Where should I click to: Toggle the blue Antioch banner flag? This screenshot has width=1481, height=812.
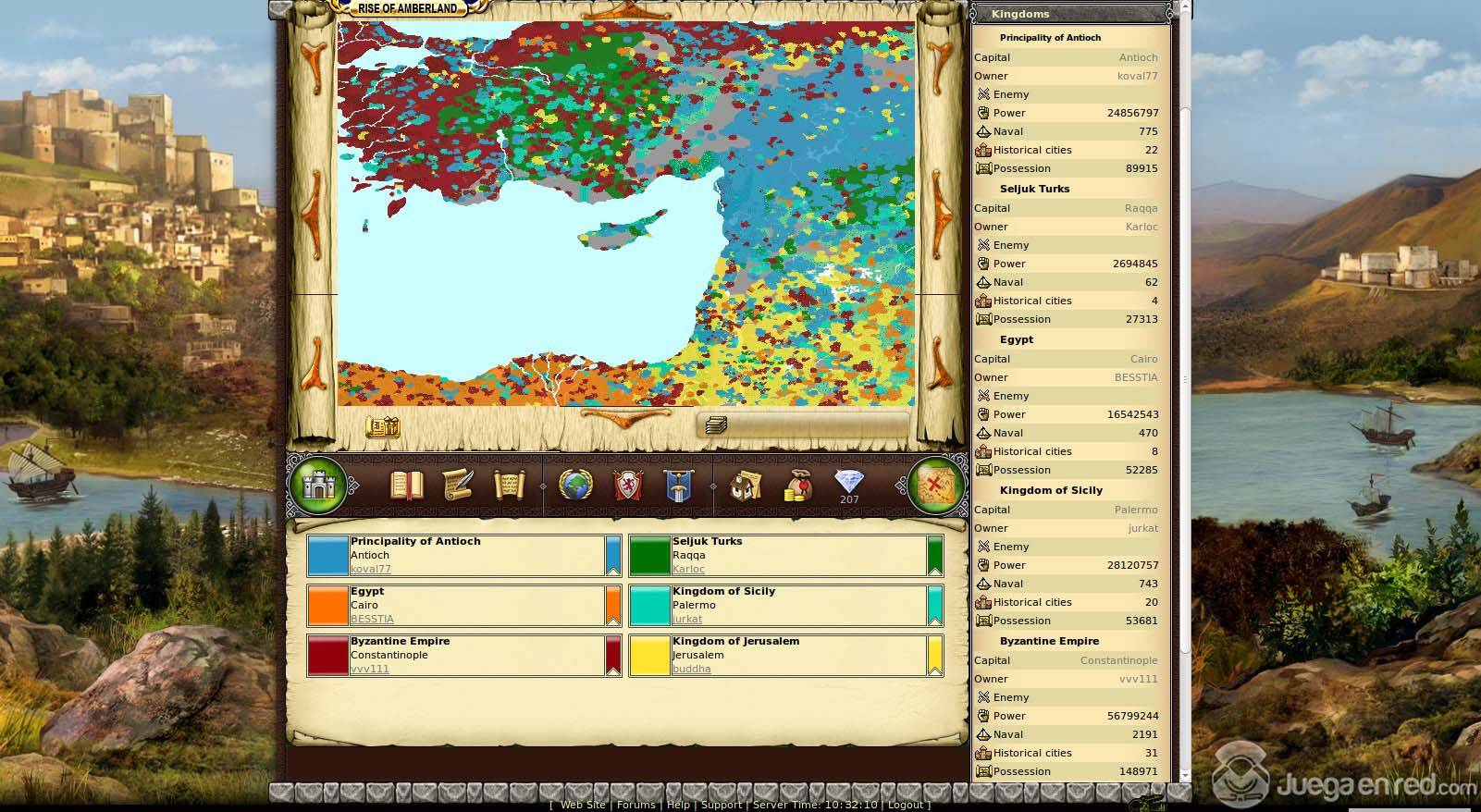(612, 556)
